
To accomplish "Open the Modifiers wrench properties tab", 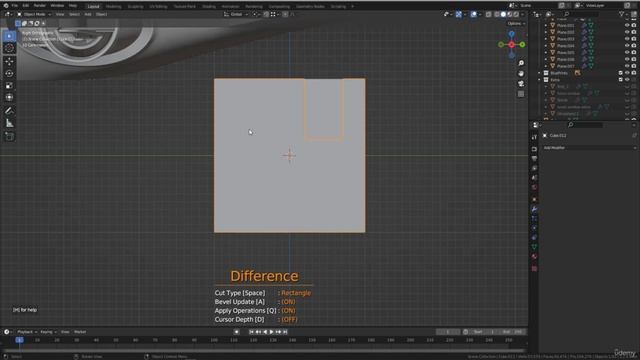I will pyautogui.click(x=534, y=209).
